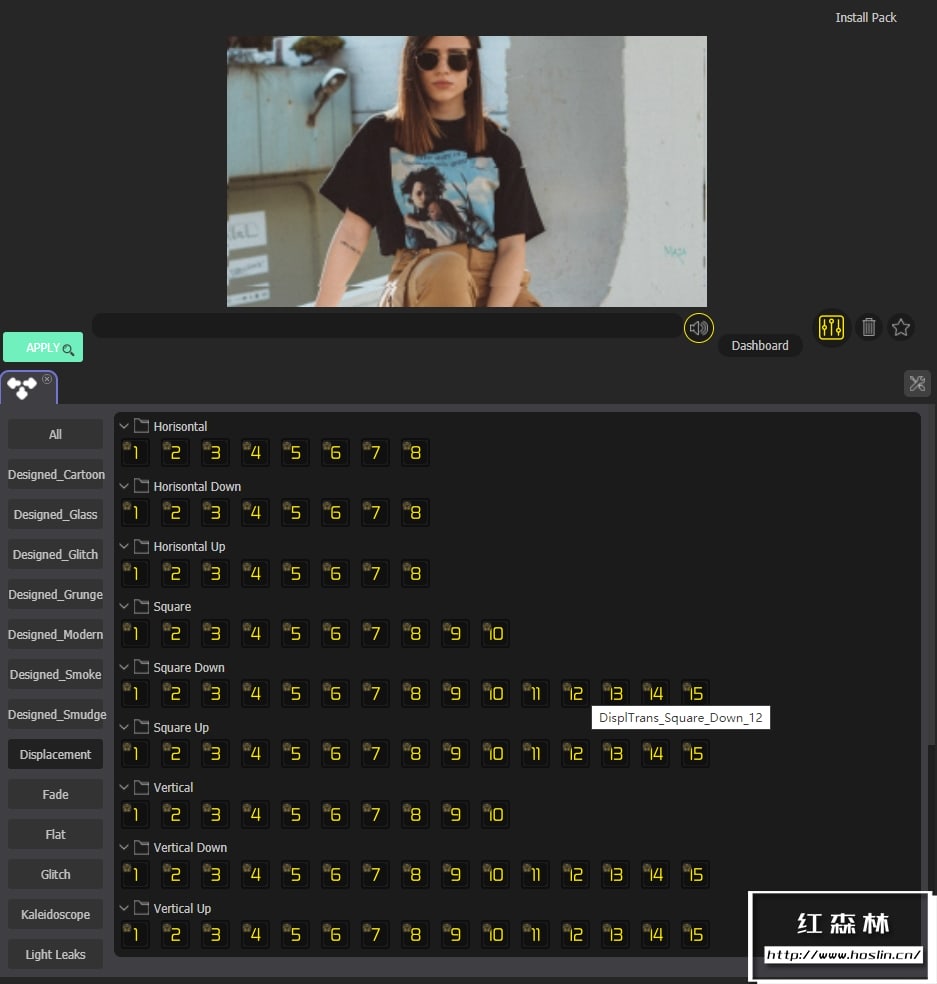Click the transition preview image

pos(466,171)
